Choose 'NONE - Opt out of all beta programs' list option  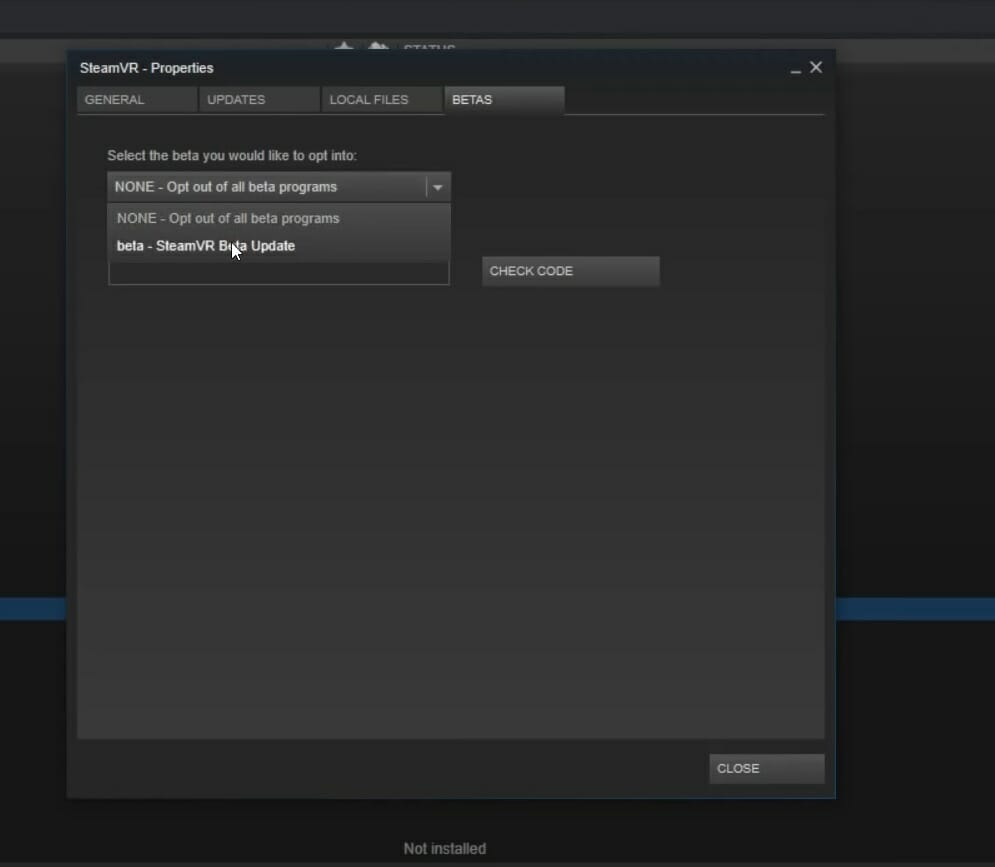pyautogui.click(x=279, y=218)
